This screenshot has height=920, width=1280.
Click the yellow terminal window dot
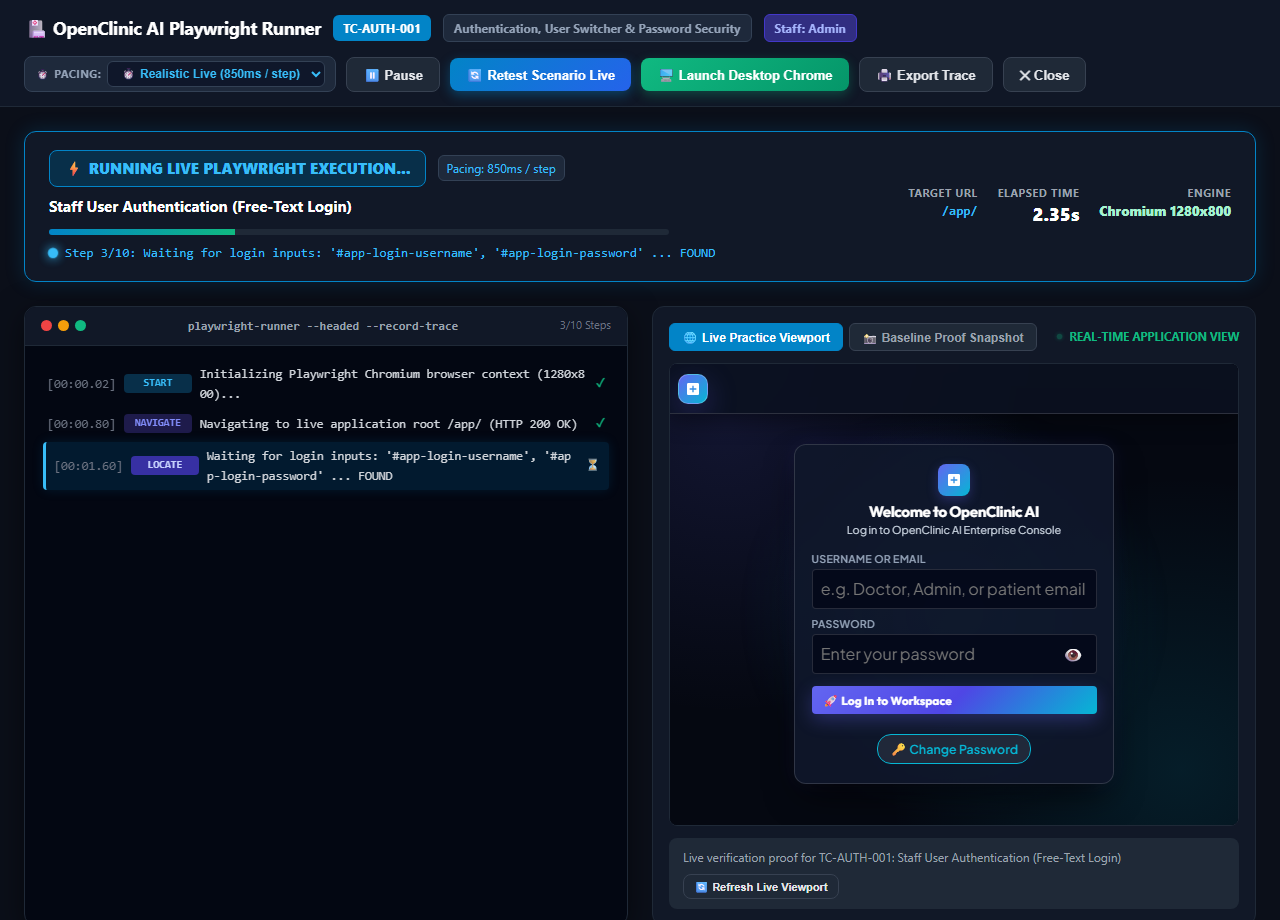point(63,326)
